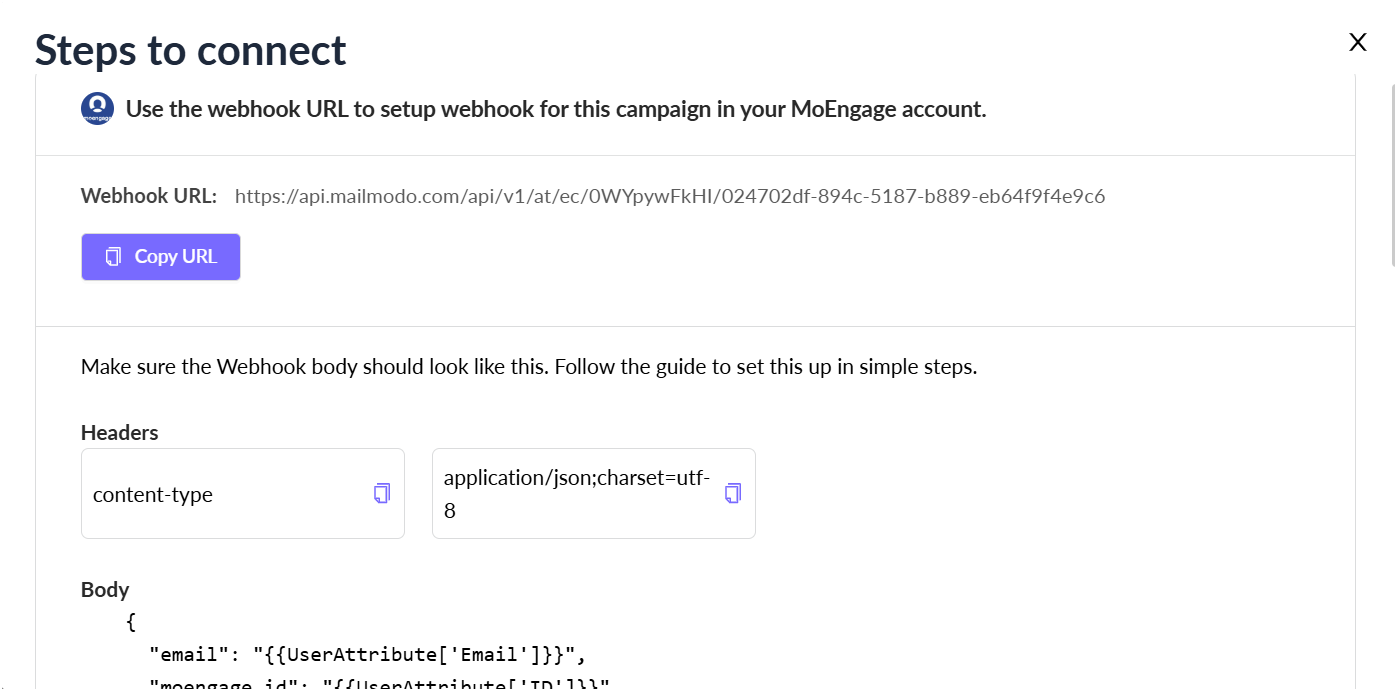Click the Copy URL button
The width and height of the screenshot is (1397, 691).
click(x=161, y=257)
